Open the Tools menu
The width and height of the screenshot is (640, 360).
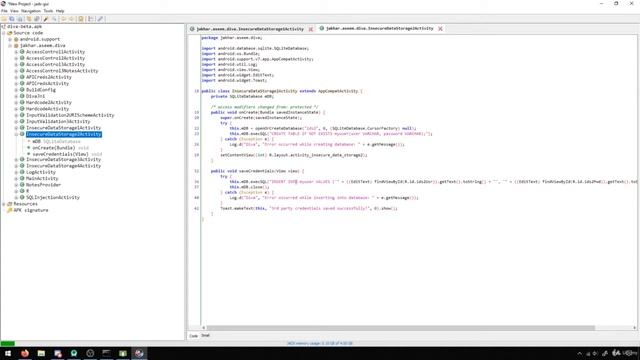click(x=48, y=11)
